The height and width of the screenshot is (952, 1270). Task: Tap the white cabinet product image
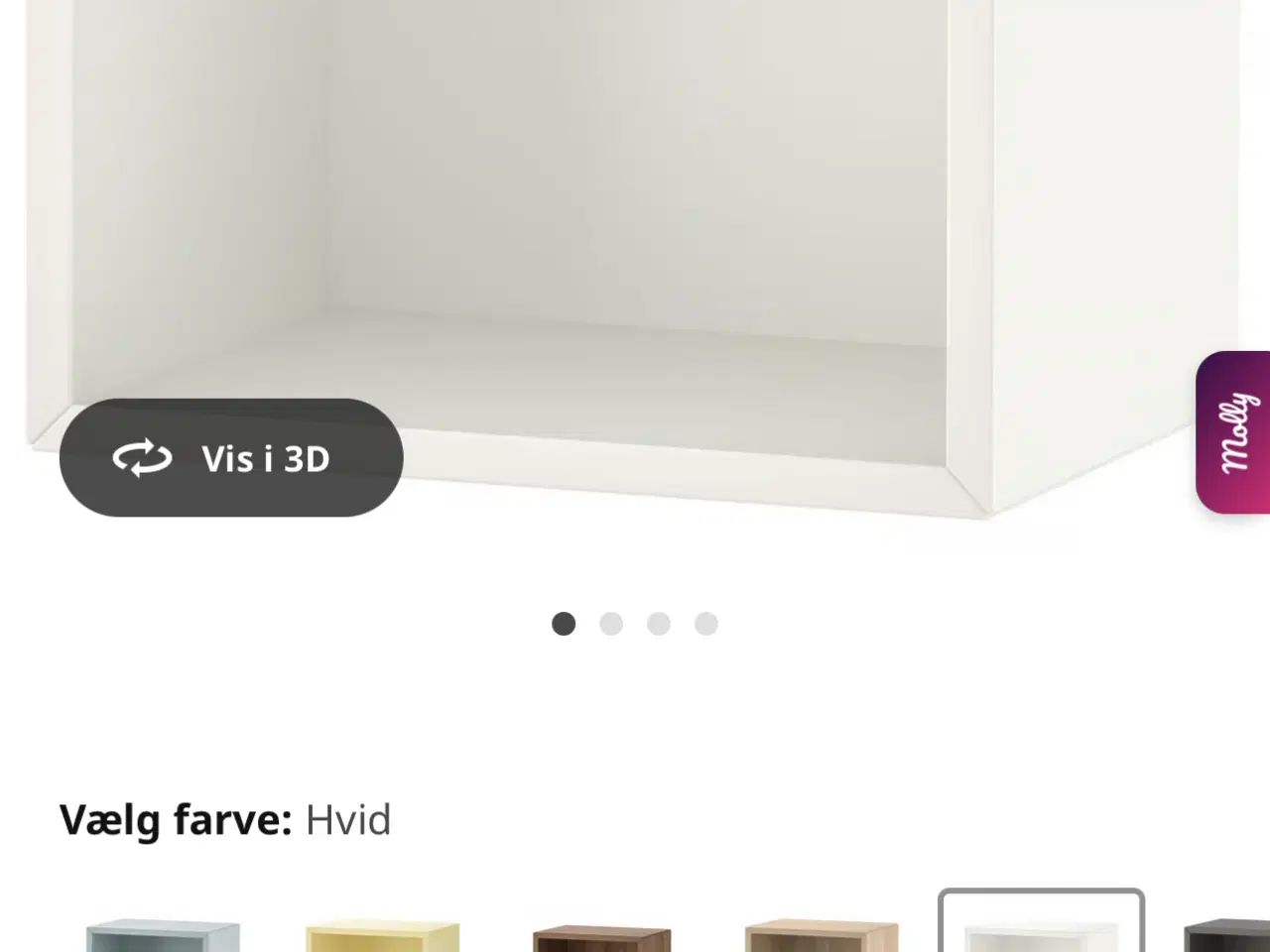pyautogui.click(x=635, y=258)
